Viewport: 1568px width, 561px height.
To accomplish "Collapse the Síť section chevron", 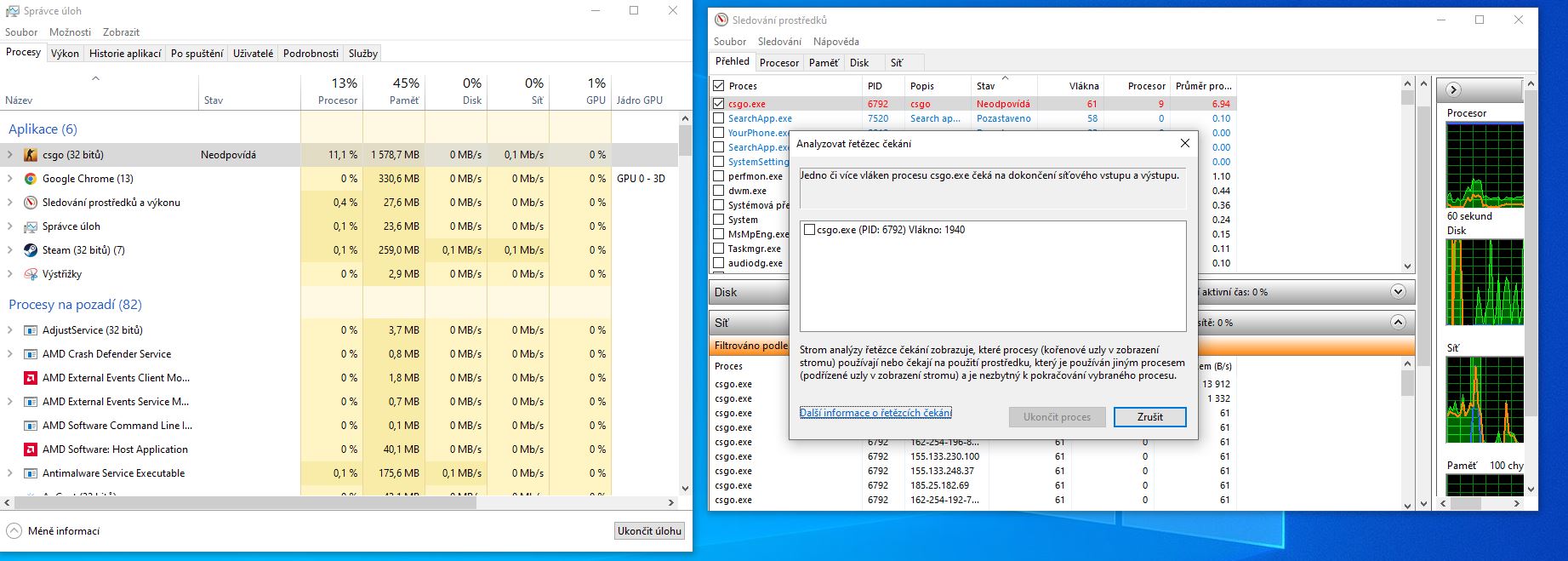I will [1397, 323].
